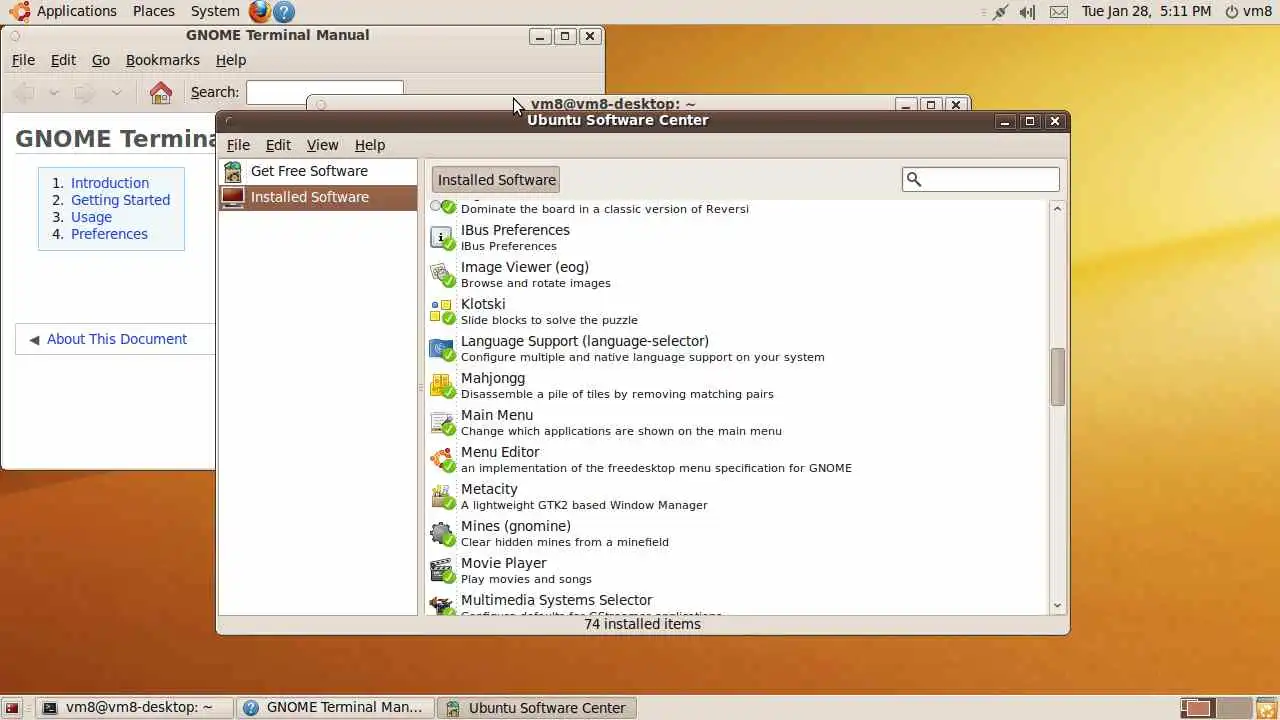This screenshot has height=720, width=1280.
Task: Click the Home icon in Terminal Manual toolbar
Action: (161, 93)
